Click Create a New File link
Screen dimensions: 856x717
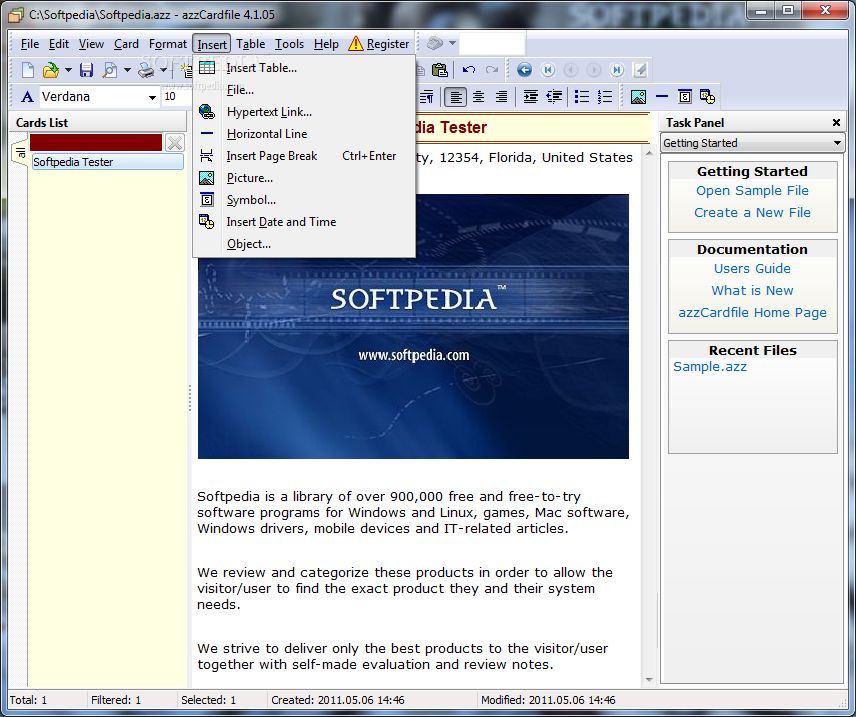[752, 212]
